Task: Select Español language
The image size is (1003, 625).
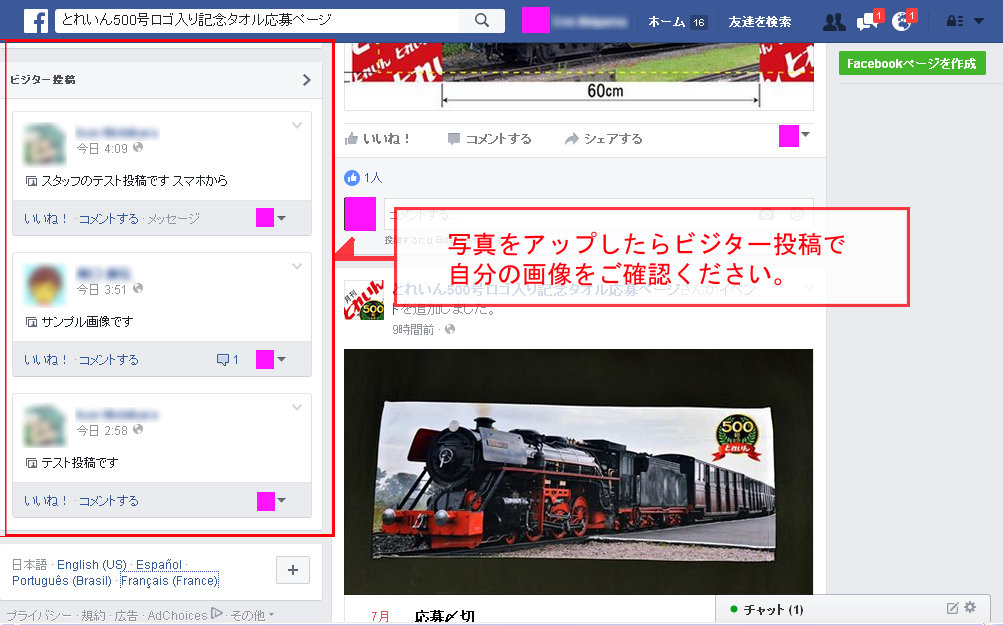Action: (159, 565)
